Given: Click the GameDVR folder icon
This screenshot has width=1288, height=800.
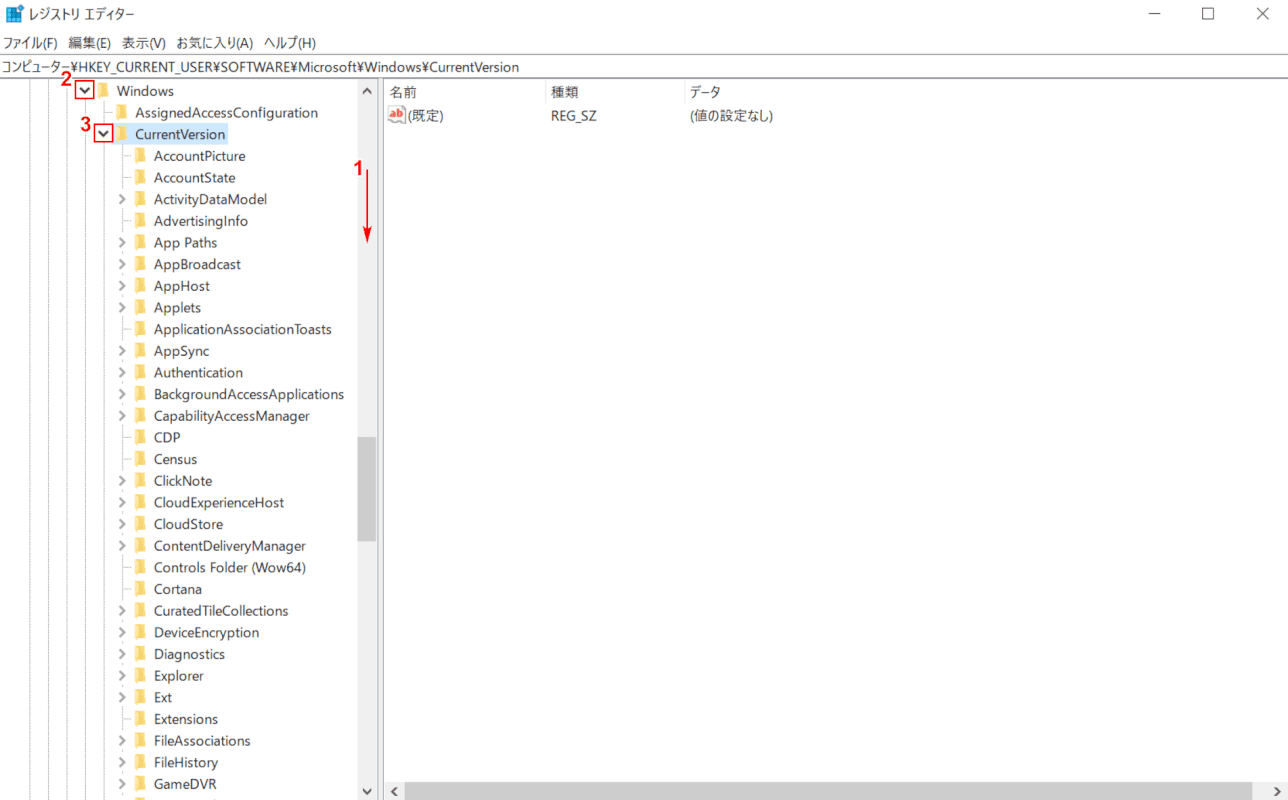Looking at the screenshot, I should click(x=140, y=784).
